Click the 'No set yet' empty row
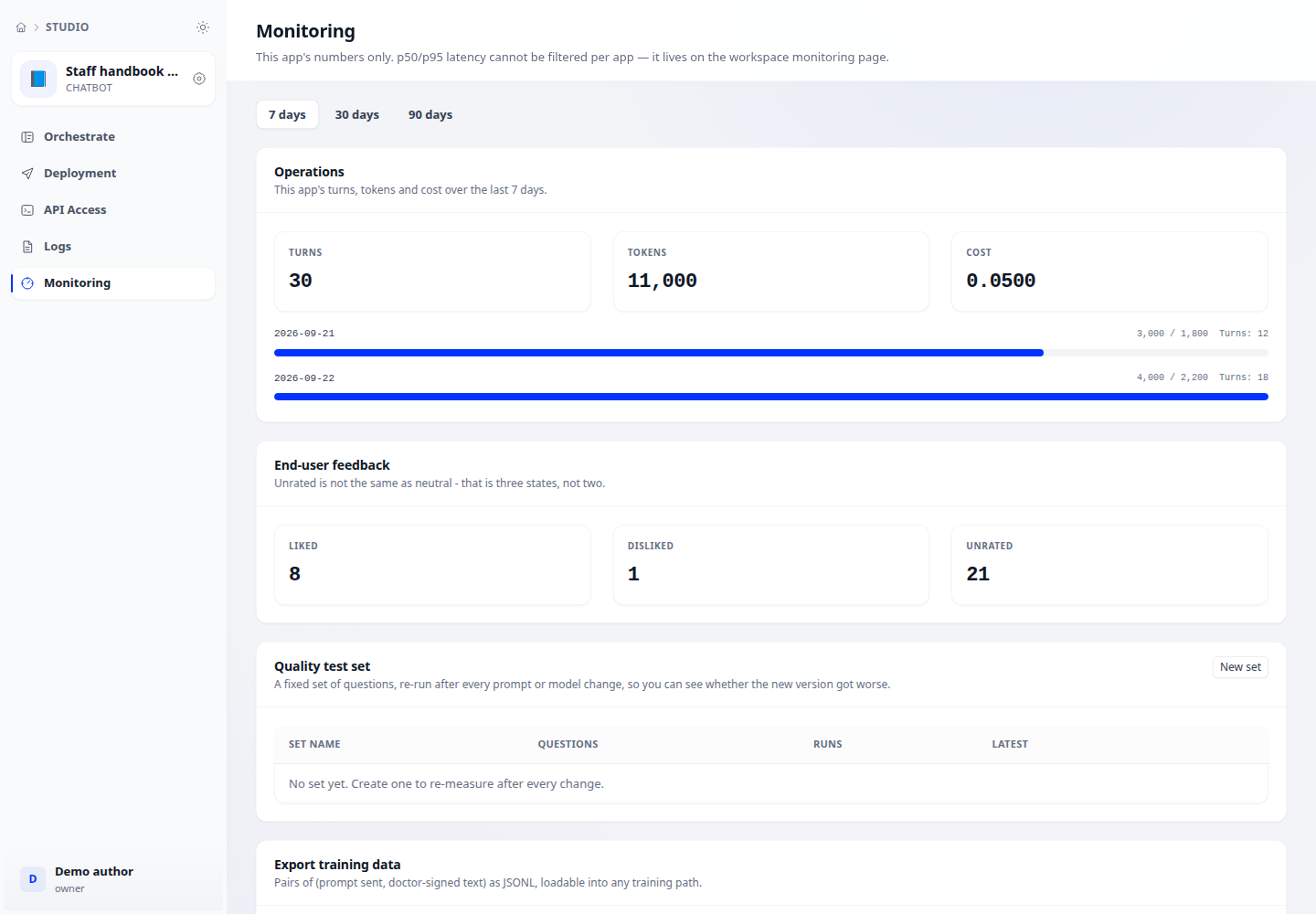 coord(771,783)
